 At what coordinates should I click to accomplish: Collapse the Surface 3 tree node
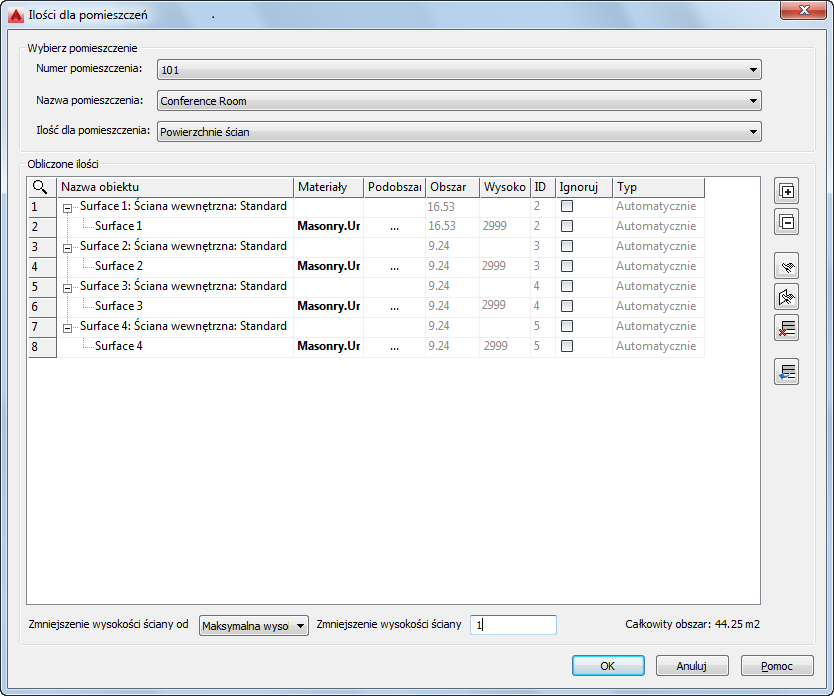tap(68, 288)
